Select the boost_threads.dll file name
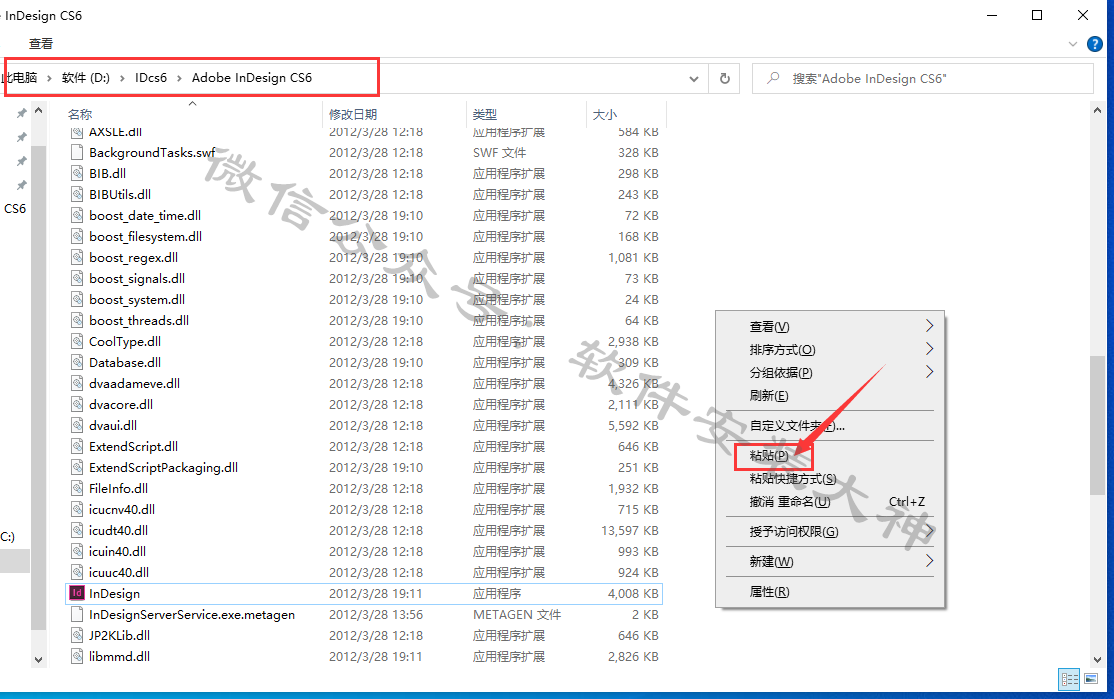Image resolution: width=1114 pixels, height=699 pixels. point(139,320)
